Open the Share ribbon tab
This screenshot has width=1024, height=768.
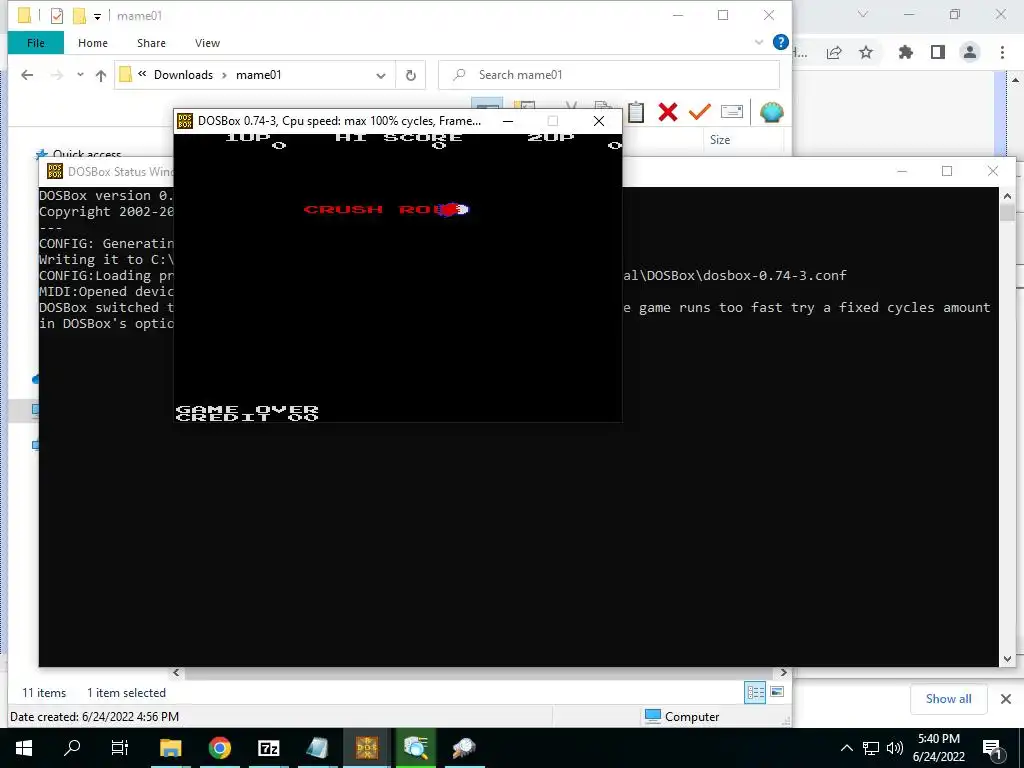[x=151, y=43]
